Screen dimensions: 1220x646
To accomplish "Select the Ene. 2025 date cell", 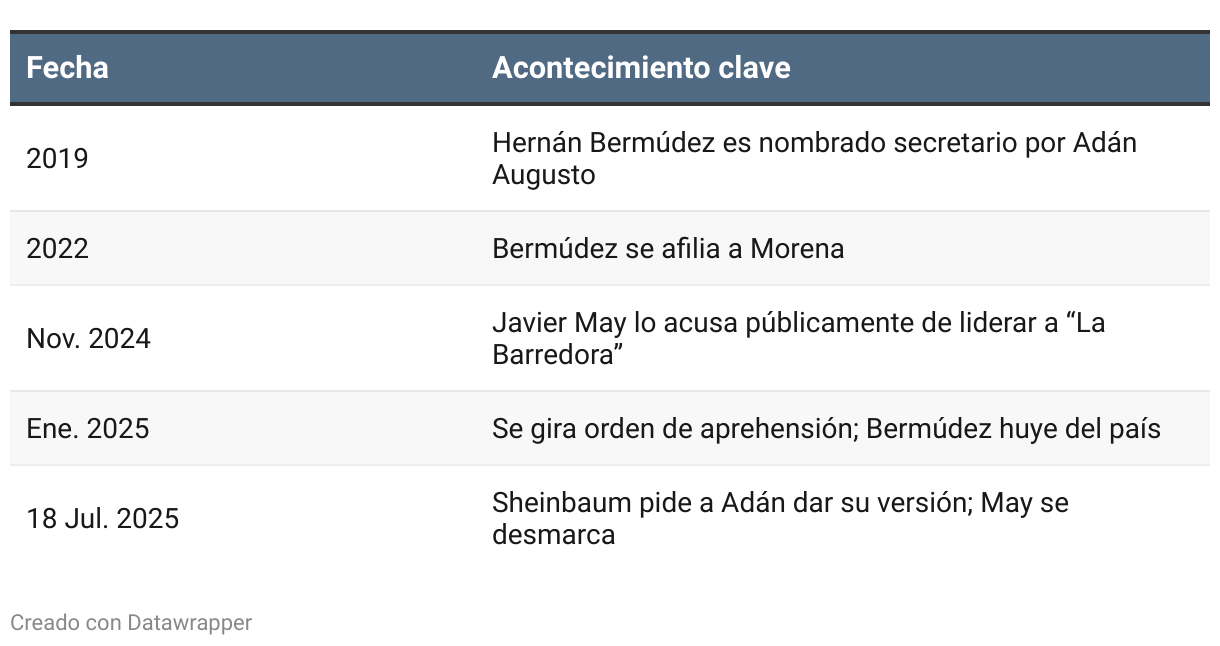I will click(87, 428).
